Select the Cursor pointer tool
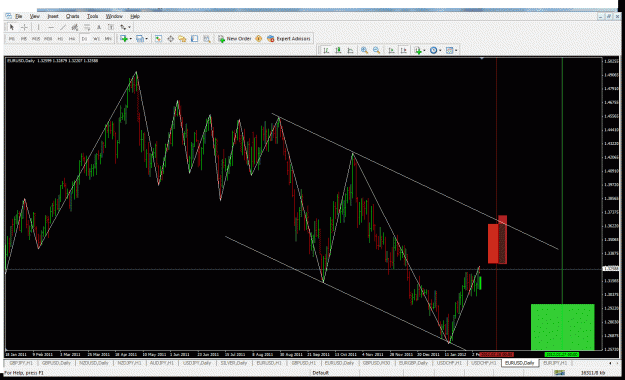This screenshot has width=625, height=380. (x=12, y=28)
